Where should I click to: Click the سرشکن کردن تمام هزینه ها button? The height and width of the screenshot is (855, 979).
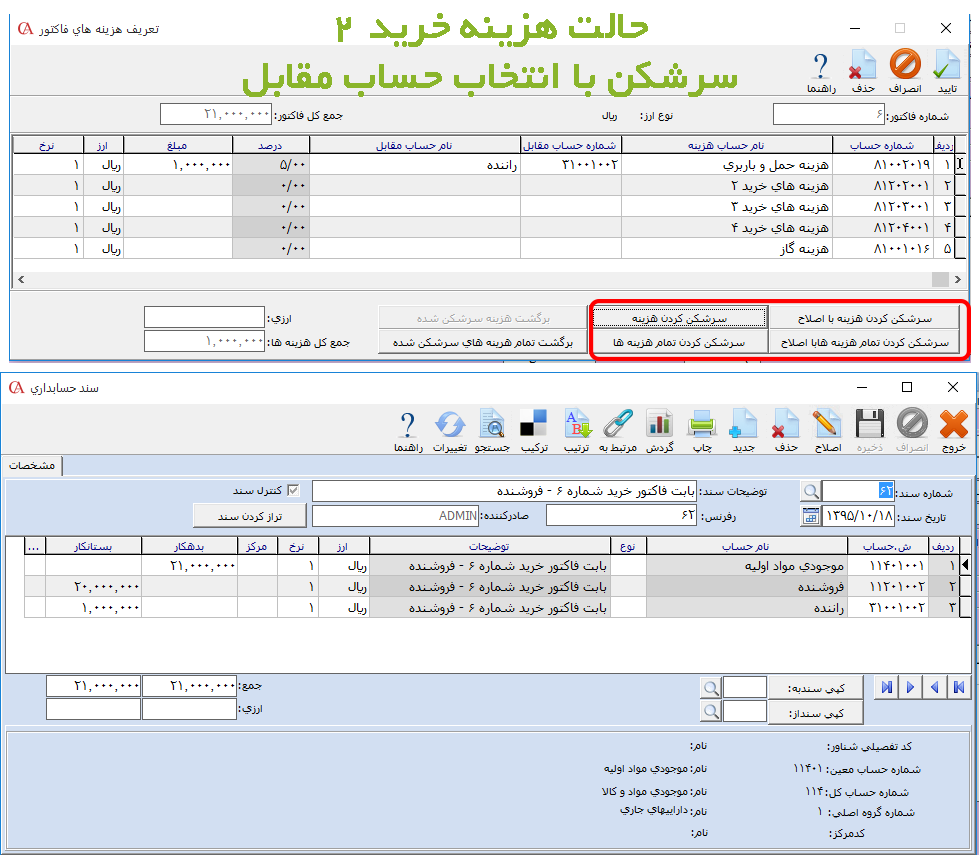click(680, 342)
